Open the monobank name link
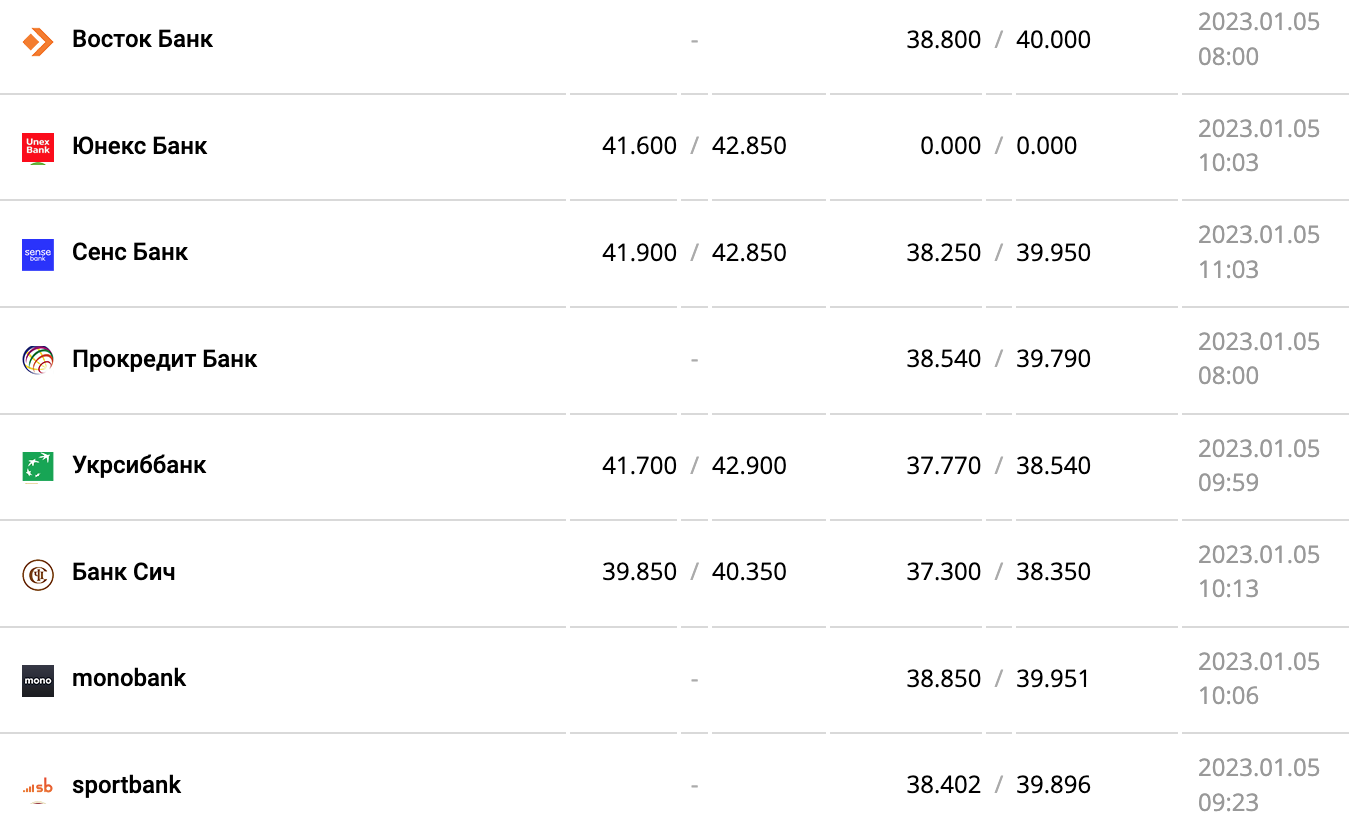This screenshot has width=1349, height=830. pos(129,678)
